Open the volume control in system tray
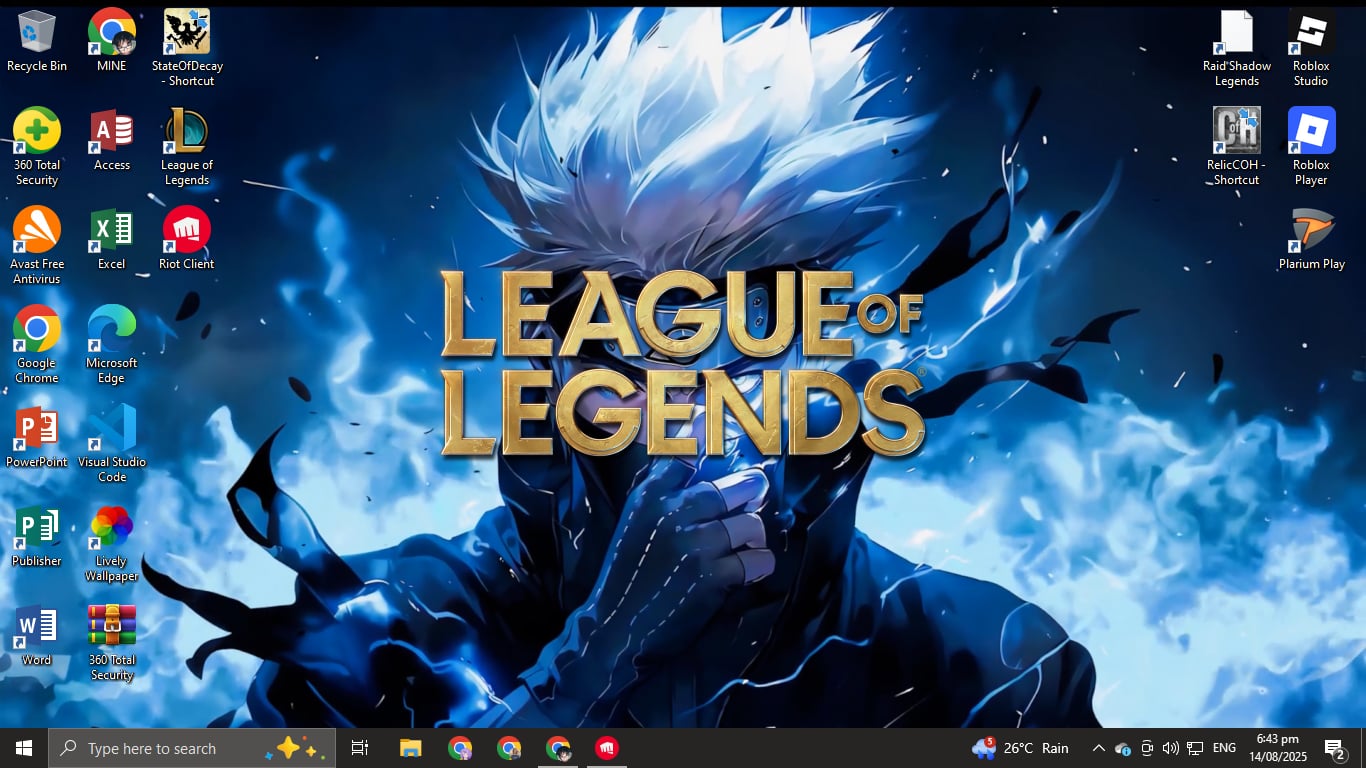1366x768 pixels. (1170, 748)
